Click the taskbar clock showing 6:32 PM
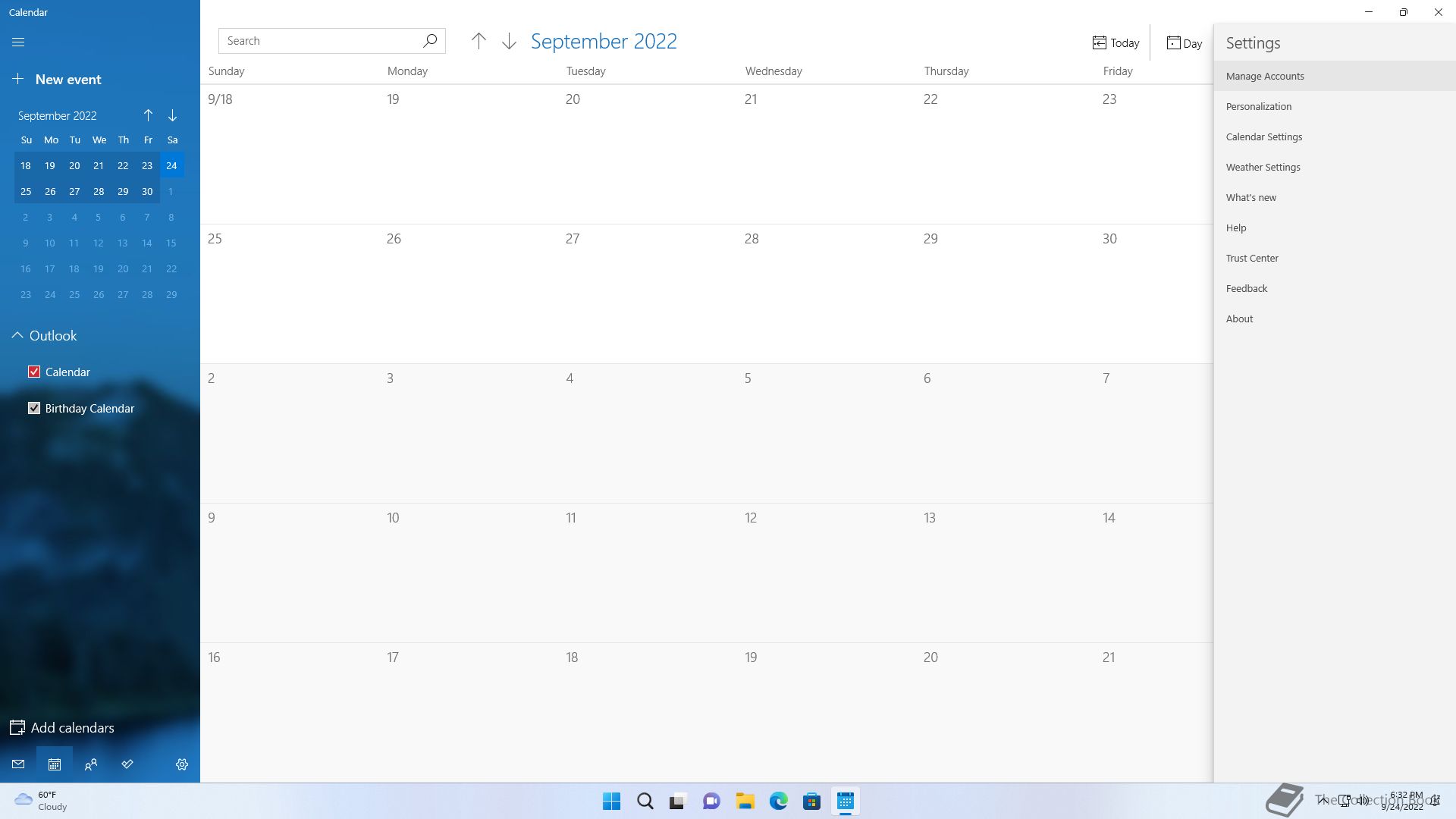The image size is (1456, 819). click(x=1402, y=801)
